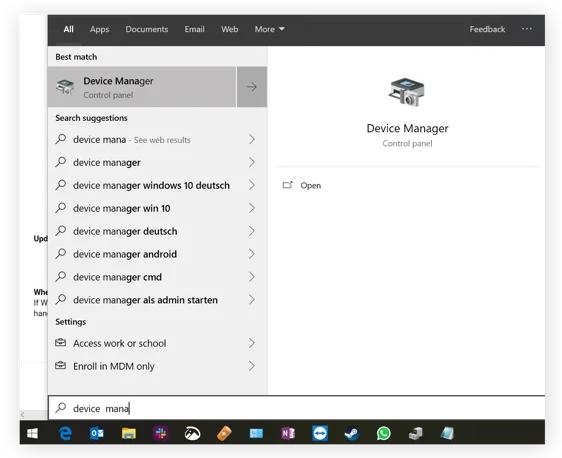Expand Device Manager best match arrow
The image size is (562, 458).
(x=252, y=87)
